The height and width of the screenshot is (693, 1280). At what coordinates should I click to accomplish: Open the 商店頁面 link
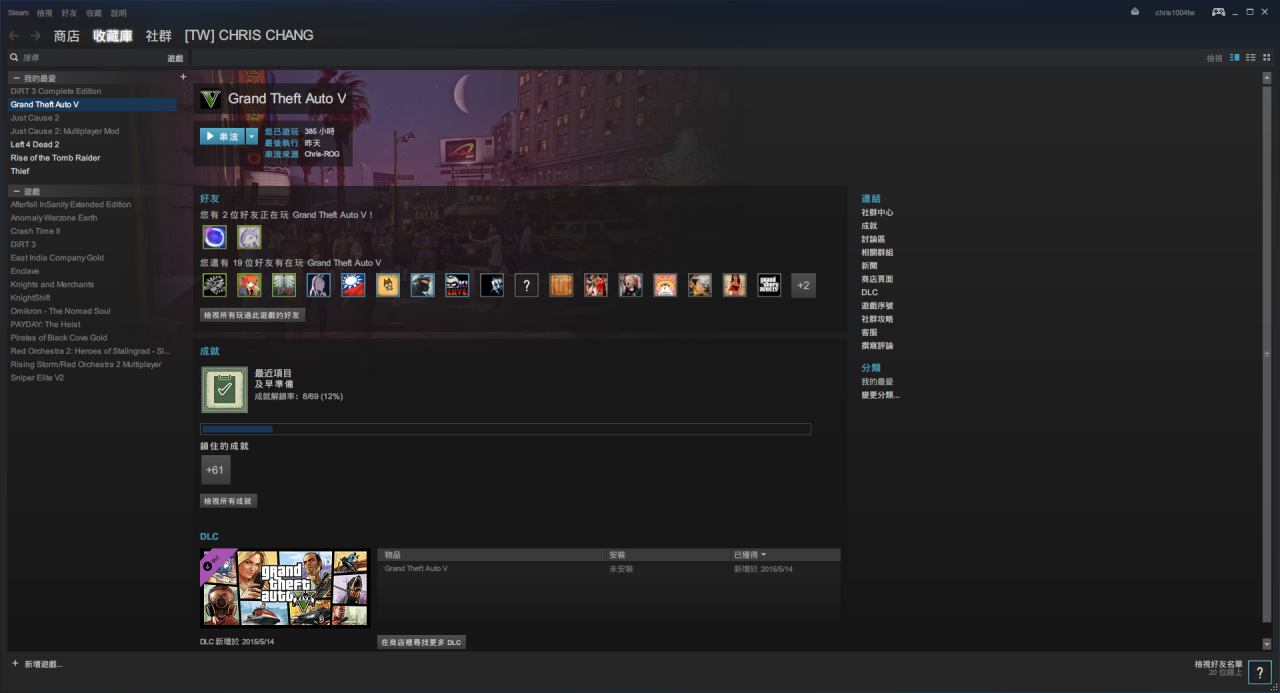click(x=877, y=279)
